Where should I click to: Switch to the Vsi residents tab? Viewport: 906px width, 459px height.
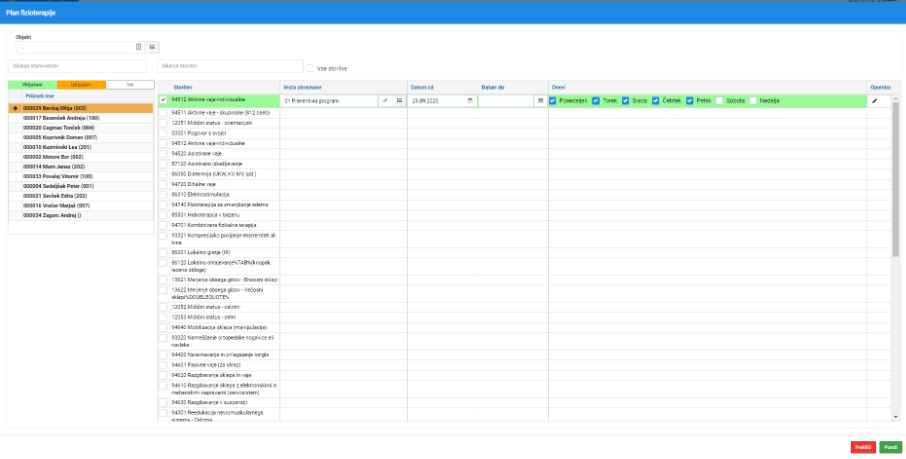click(x=129, y=85)
